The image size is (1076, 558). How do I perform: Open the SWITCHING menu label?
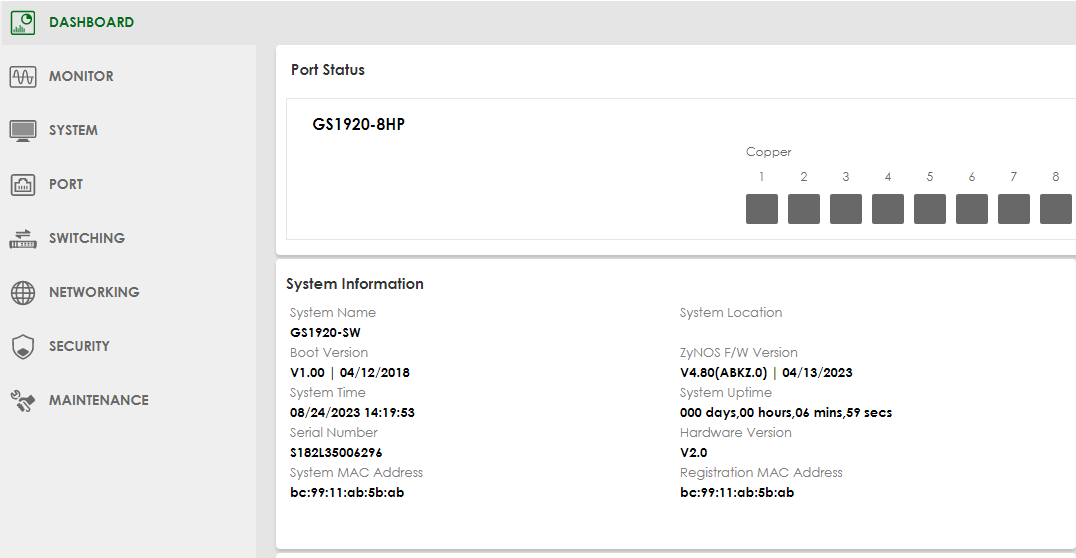tap(86, 238)
